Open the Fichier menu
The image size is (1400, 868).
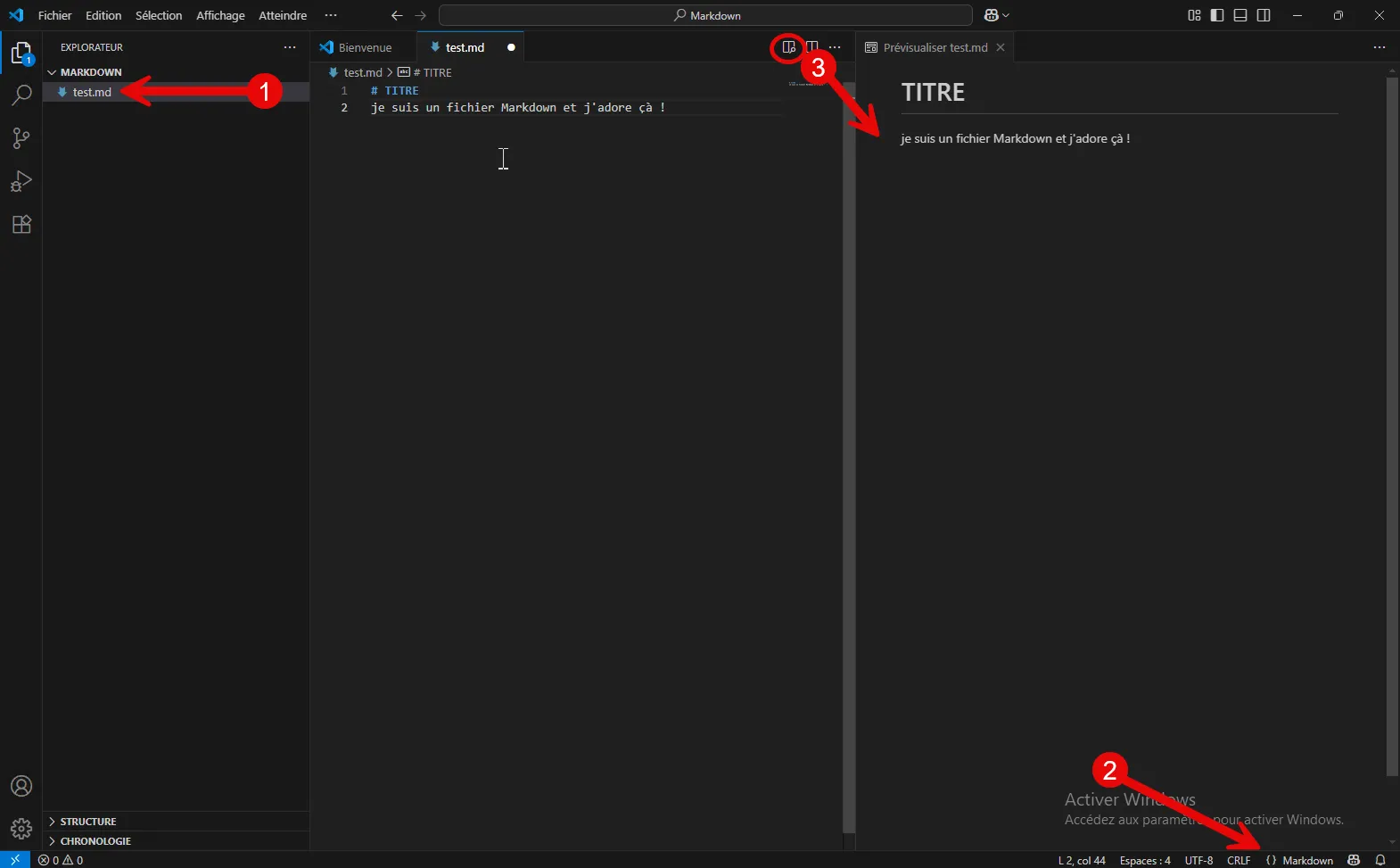[x=54, y=15]
